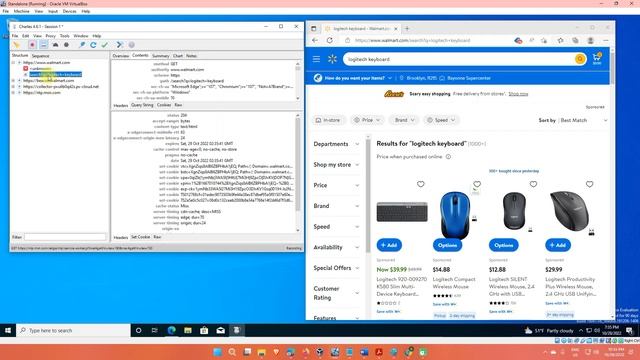Collapse the https://www.walmart.com tree node
This screenshot has height=360, width=640.
click(x=13, y=63)
